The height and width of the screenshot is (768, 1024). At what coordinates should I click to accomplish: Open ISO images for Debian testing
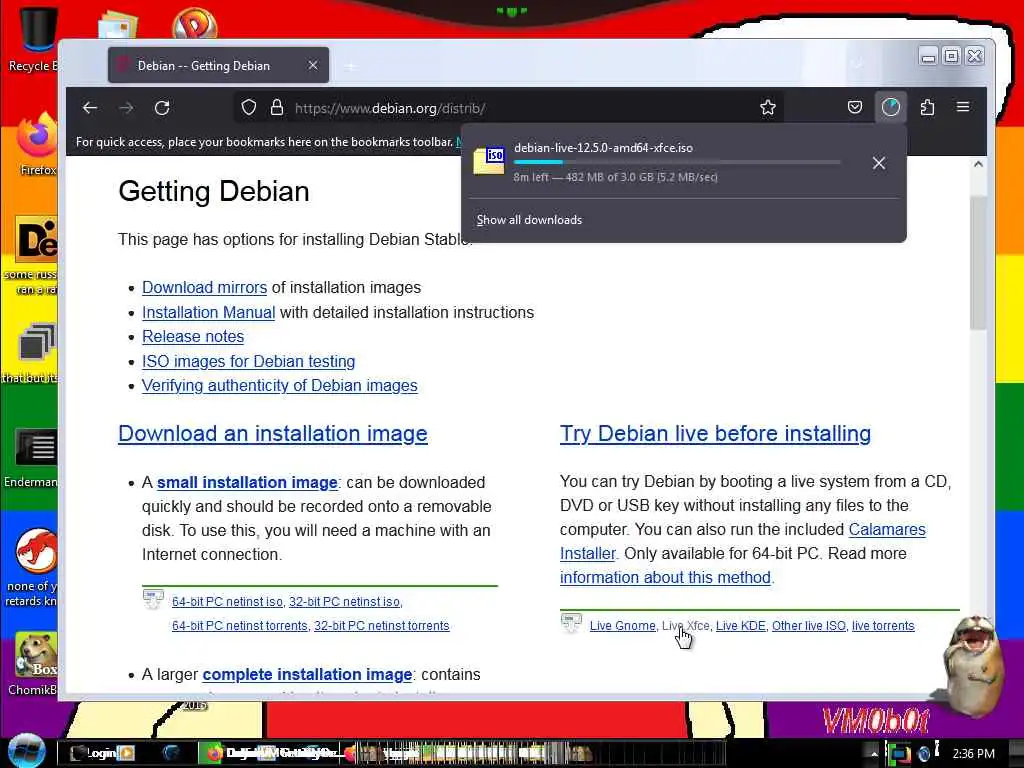(248, 361)
